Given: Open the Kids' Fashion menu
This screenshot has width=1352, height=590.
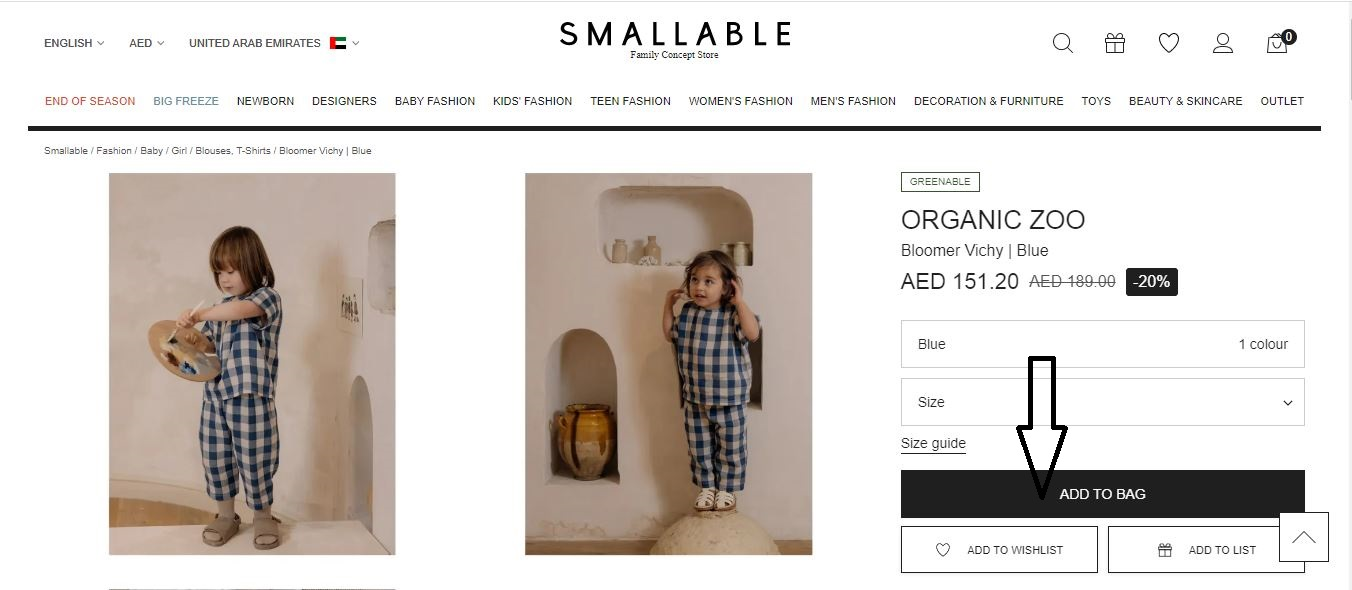Looking at the screenshot, I should pos(532,101).
